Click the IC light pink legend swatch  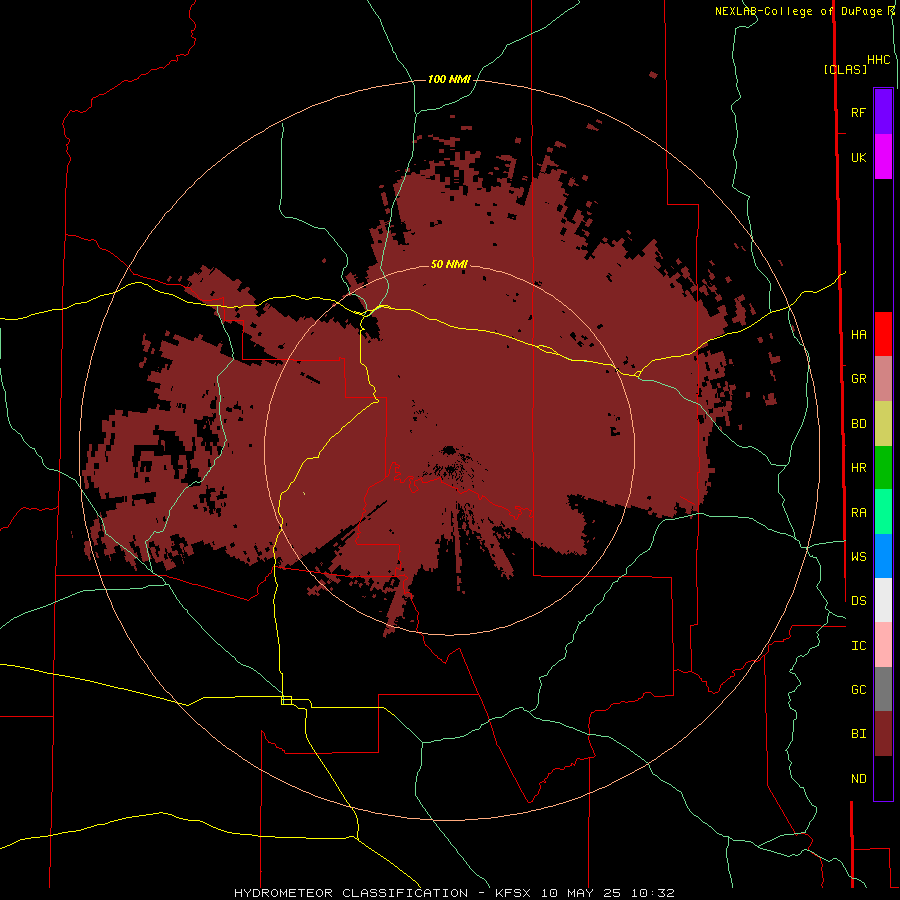883,645
